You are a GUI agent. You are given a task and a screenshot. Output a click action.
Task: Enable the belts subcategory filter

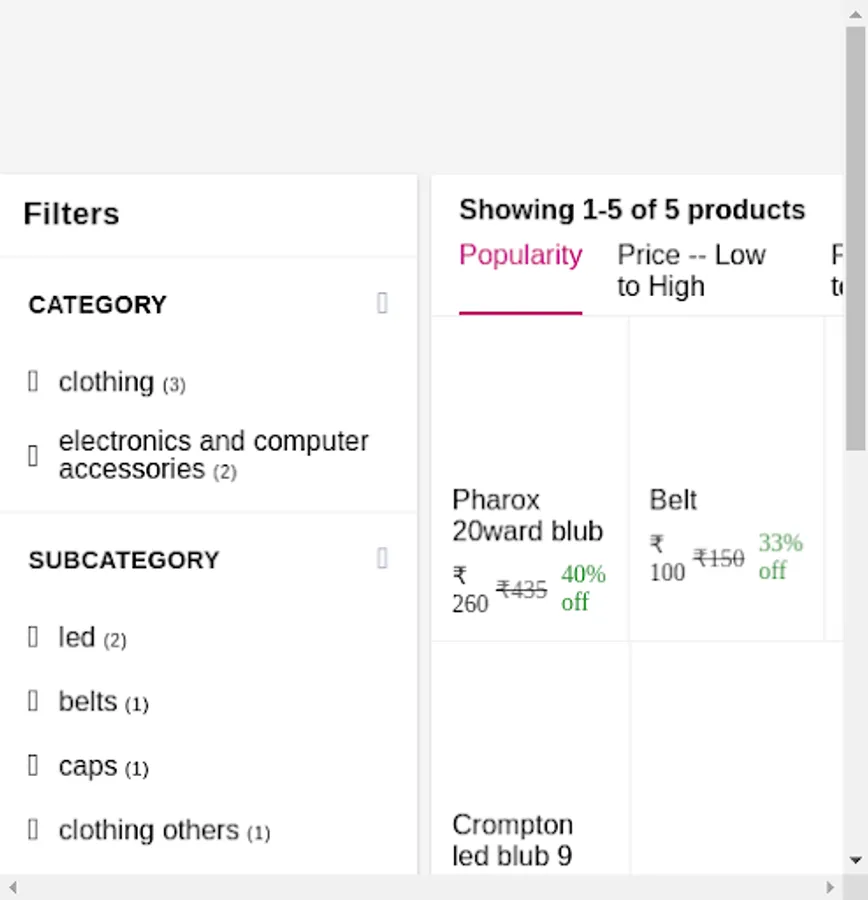pyautogui.click(x=33, y=701)
